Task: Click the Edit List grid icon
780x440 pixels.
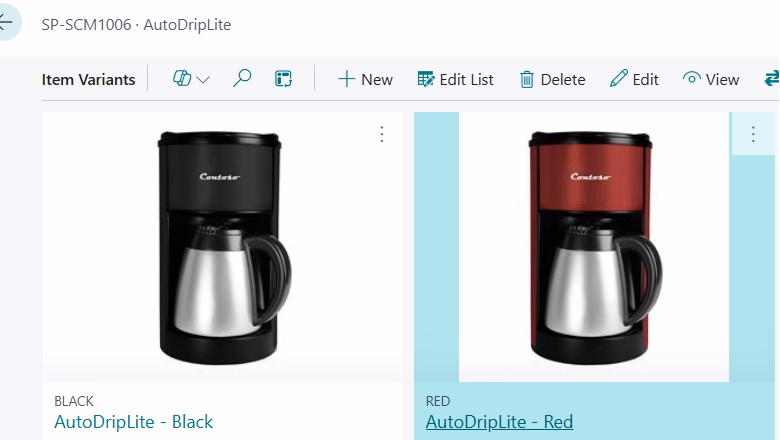Action: (x=426, y=79)
